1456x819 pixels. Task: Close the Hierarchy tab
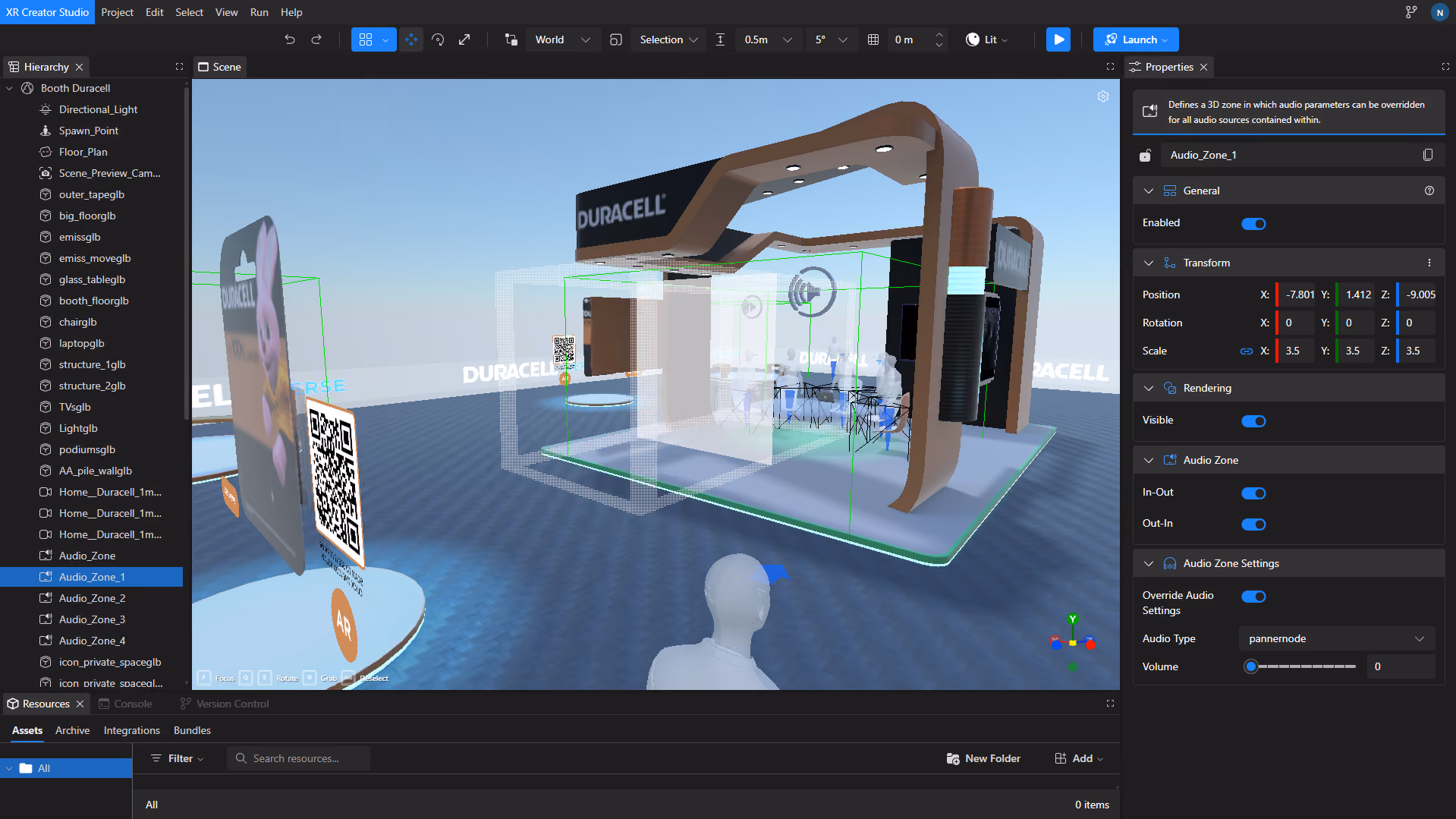[x=79, y=67]
